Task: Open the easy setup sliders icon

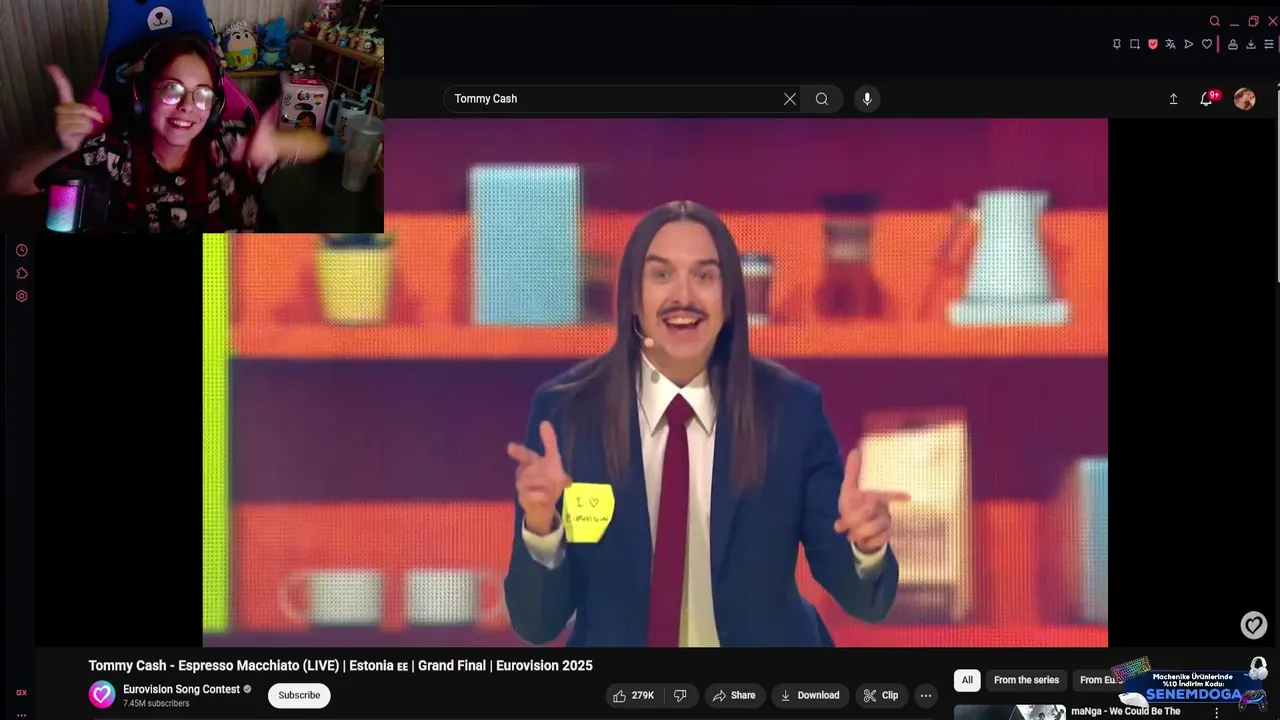Action: coord(1270,44)
